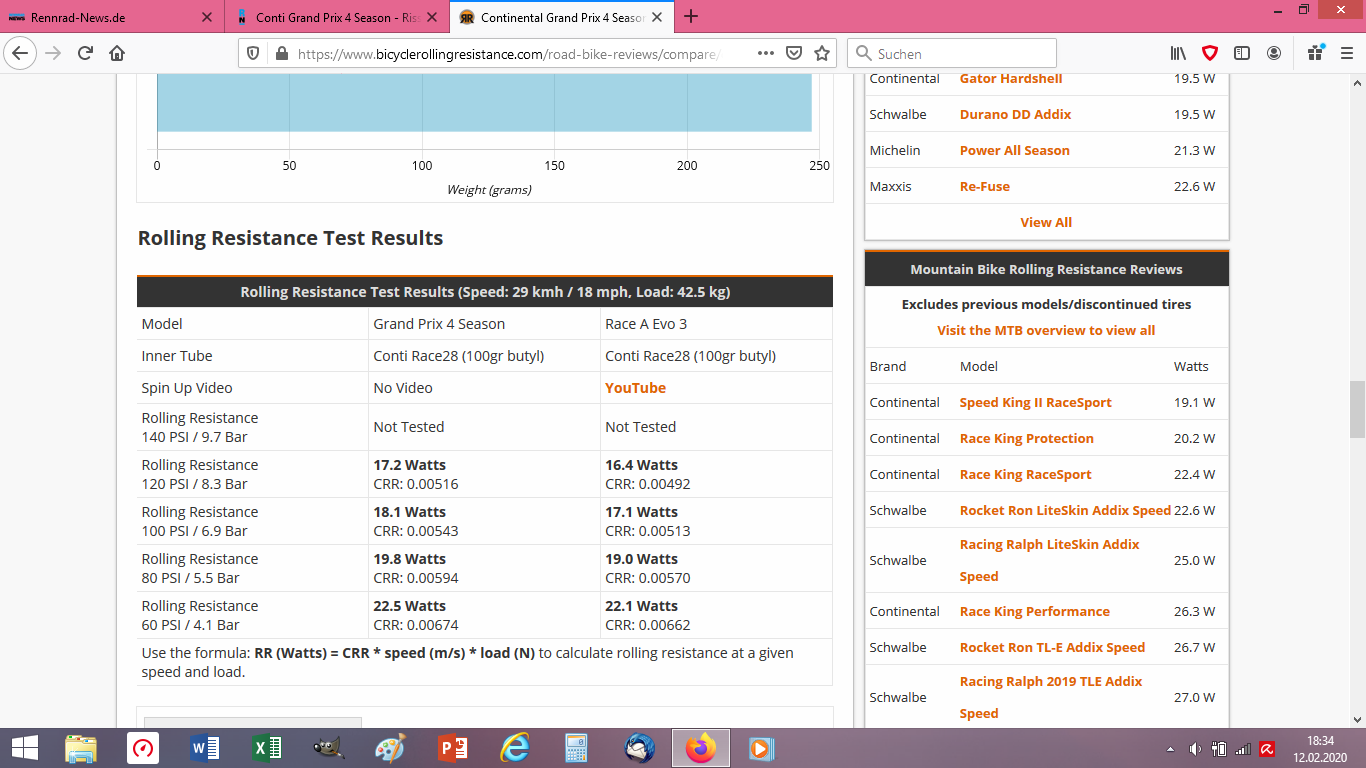Screen dimensions: 1366x768
Task: Toggle the sidebar view
Action: [x=1242, y=53]
